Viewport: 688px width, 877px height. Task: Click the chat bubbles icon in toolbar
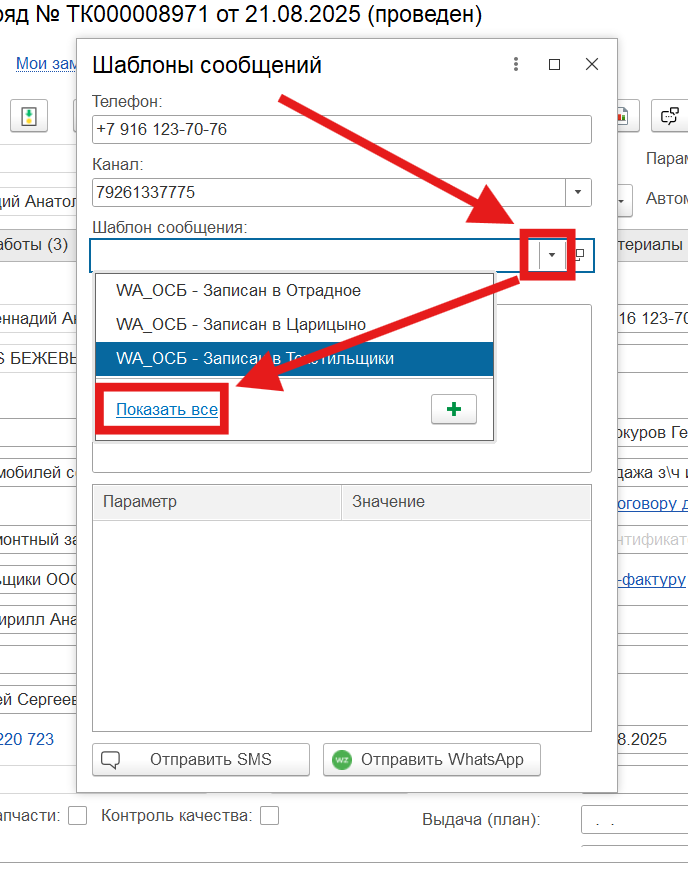click(x=668, y=116)
